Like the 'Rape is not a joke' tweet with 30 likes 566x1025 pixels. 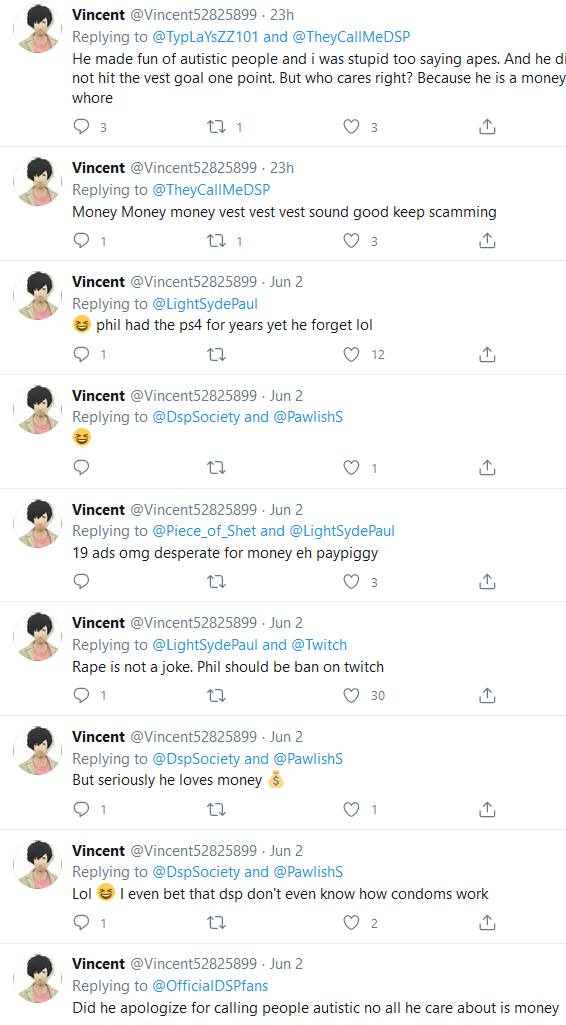click(352, 696)
